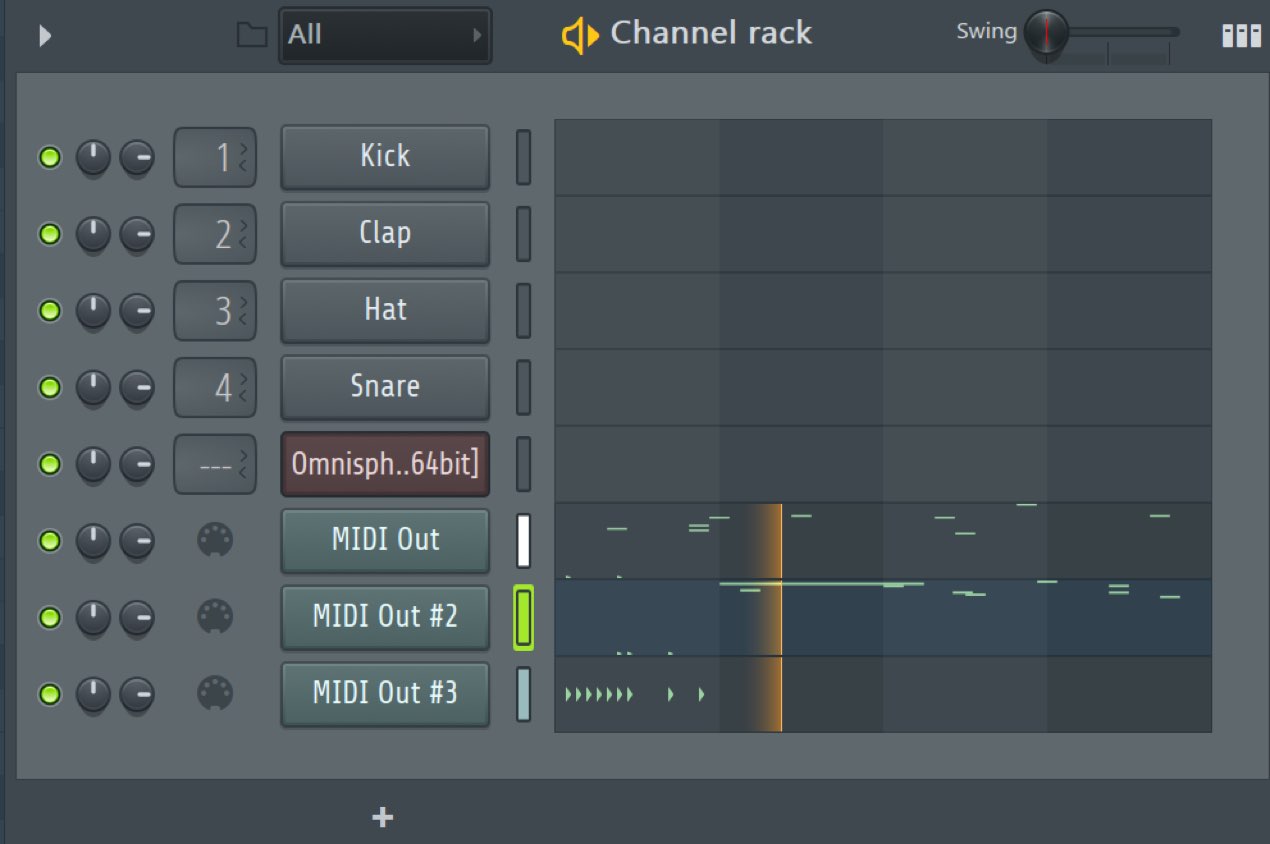Mute the MIDI Out #3 channel
The width and height of the screenshot is (1270, 844).
[49, 693]
